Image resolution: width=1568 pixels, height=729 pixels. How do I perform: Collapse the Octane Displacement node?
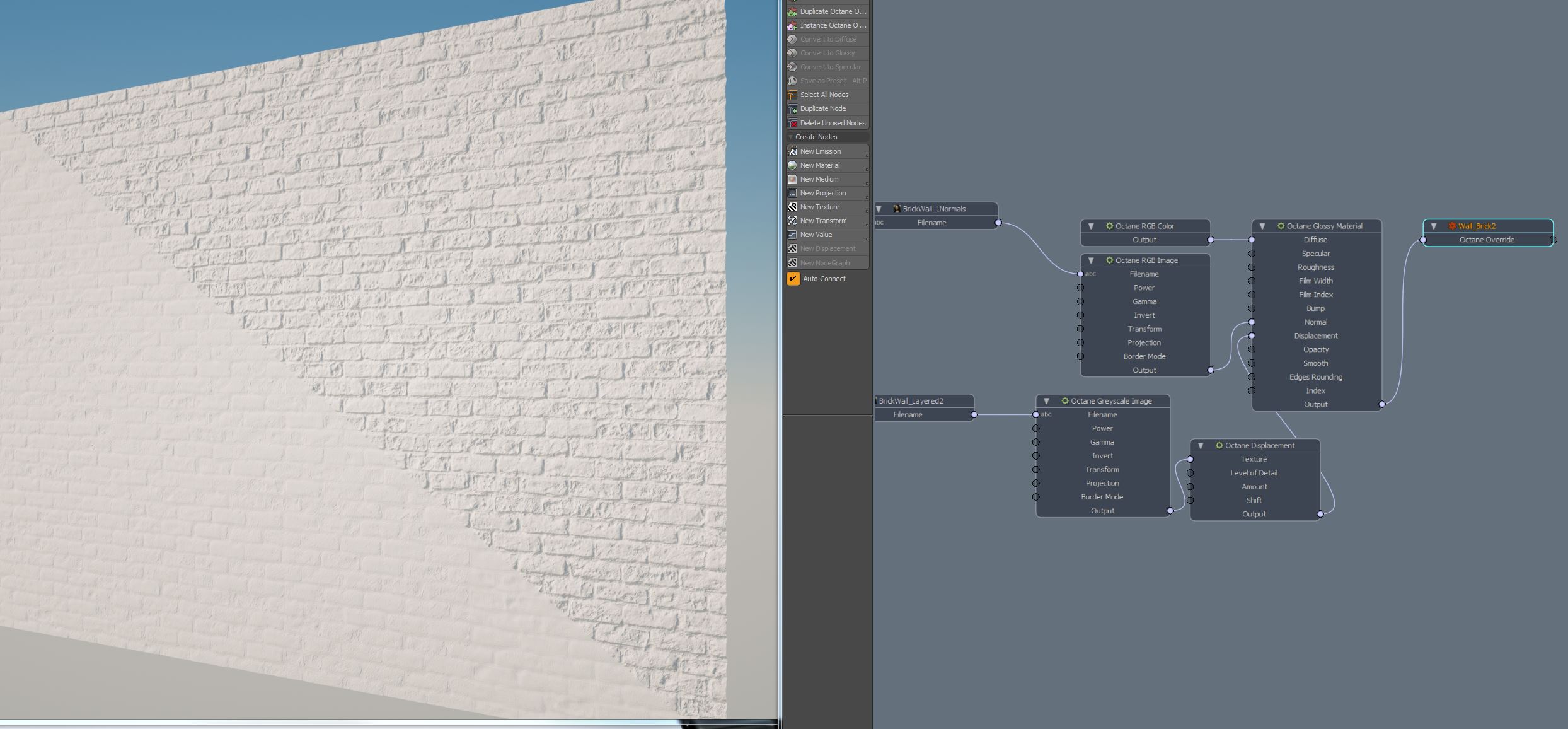(1200, 445)
